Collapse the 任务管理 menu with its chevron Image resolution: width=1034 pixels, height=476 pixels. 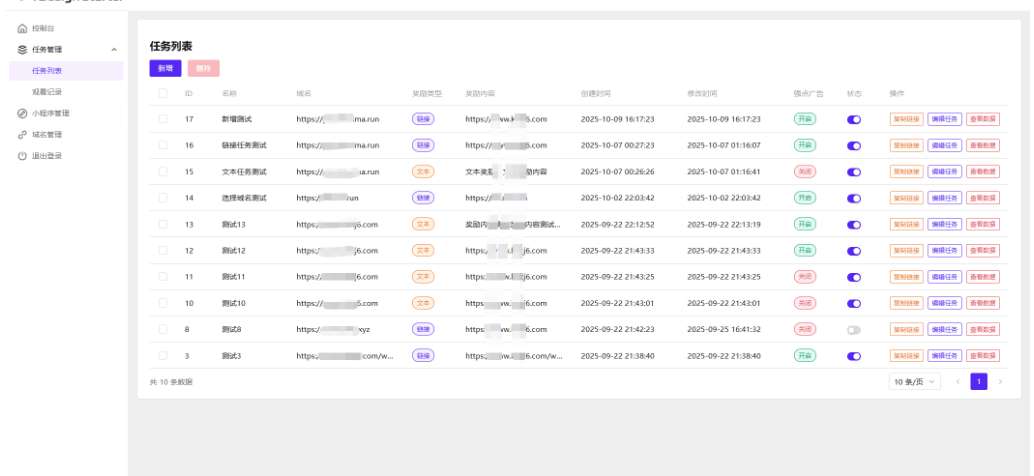point(114,49)
